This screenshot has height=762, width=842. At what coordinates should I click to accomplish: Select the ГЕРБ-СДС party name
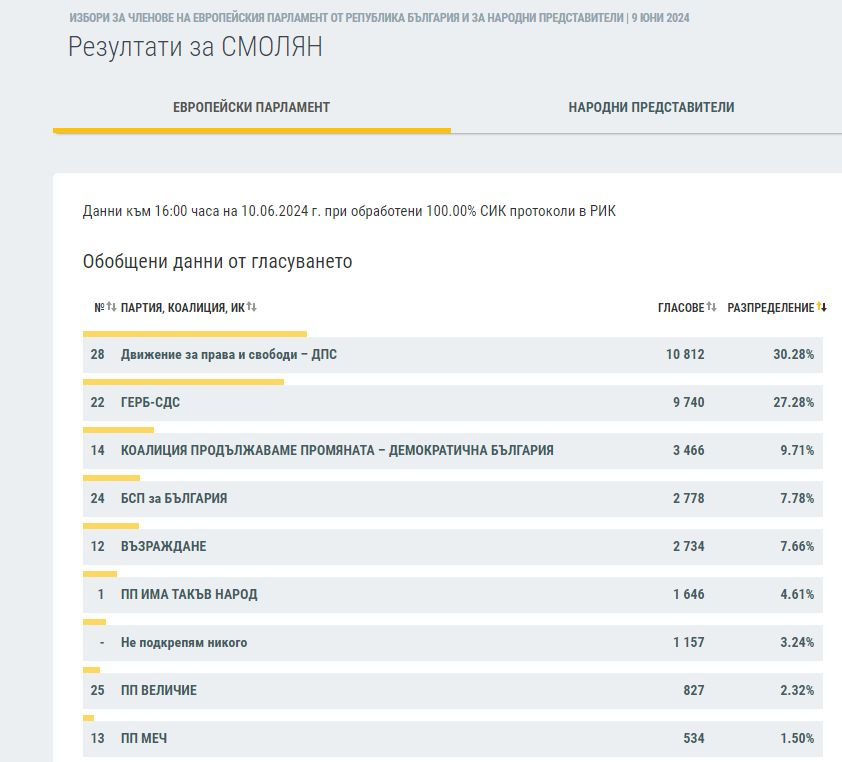[150, 402]
